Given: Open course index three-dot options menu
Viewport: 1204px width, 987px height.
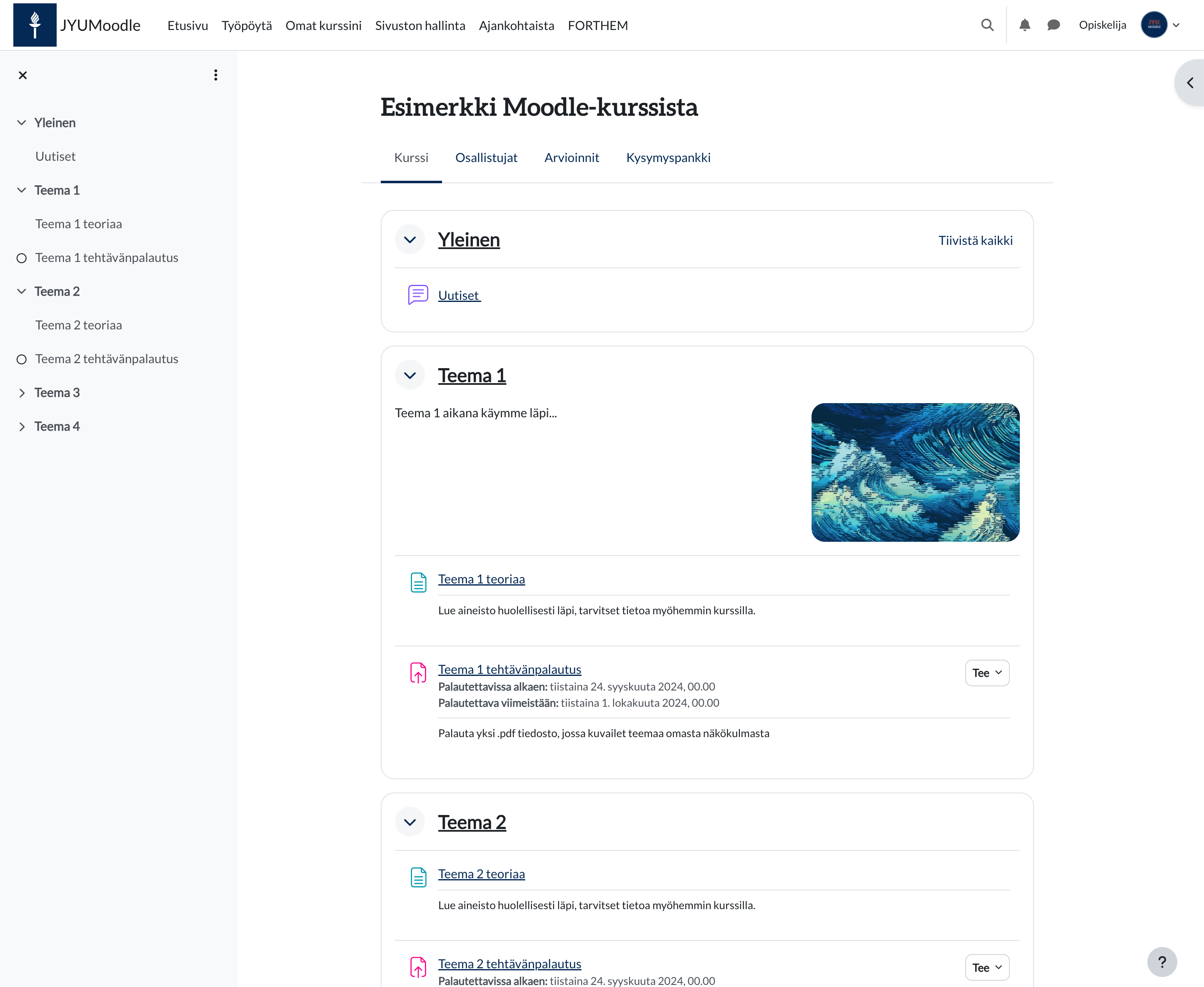Looking at the screenshot, I should (215, 75).
